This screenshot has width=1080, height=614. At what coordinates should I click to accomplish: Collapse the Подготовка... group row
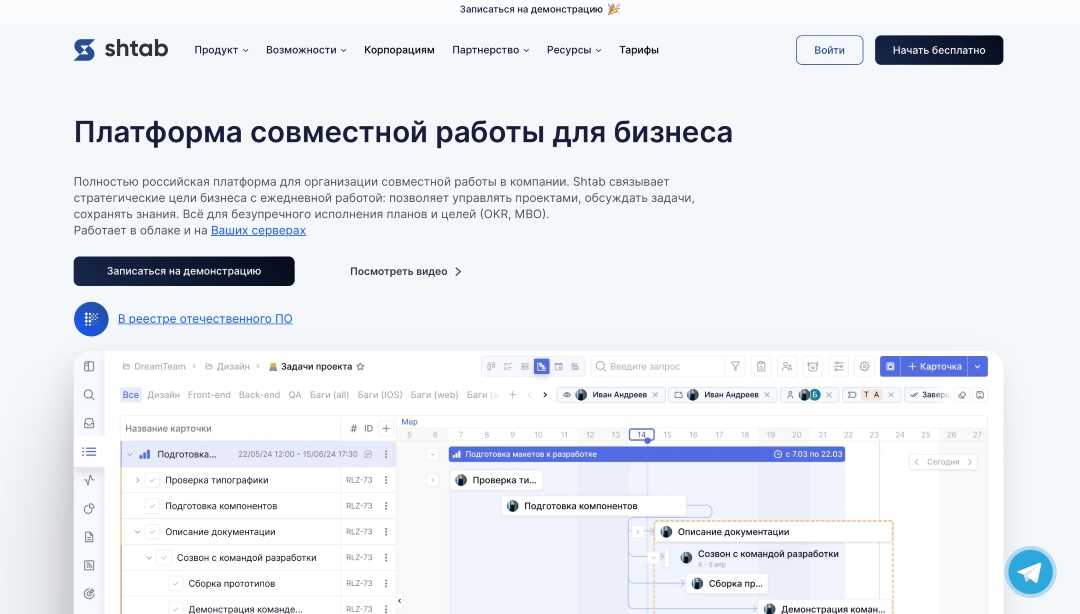(x=129, y=454)
